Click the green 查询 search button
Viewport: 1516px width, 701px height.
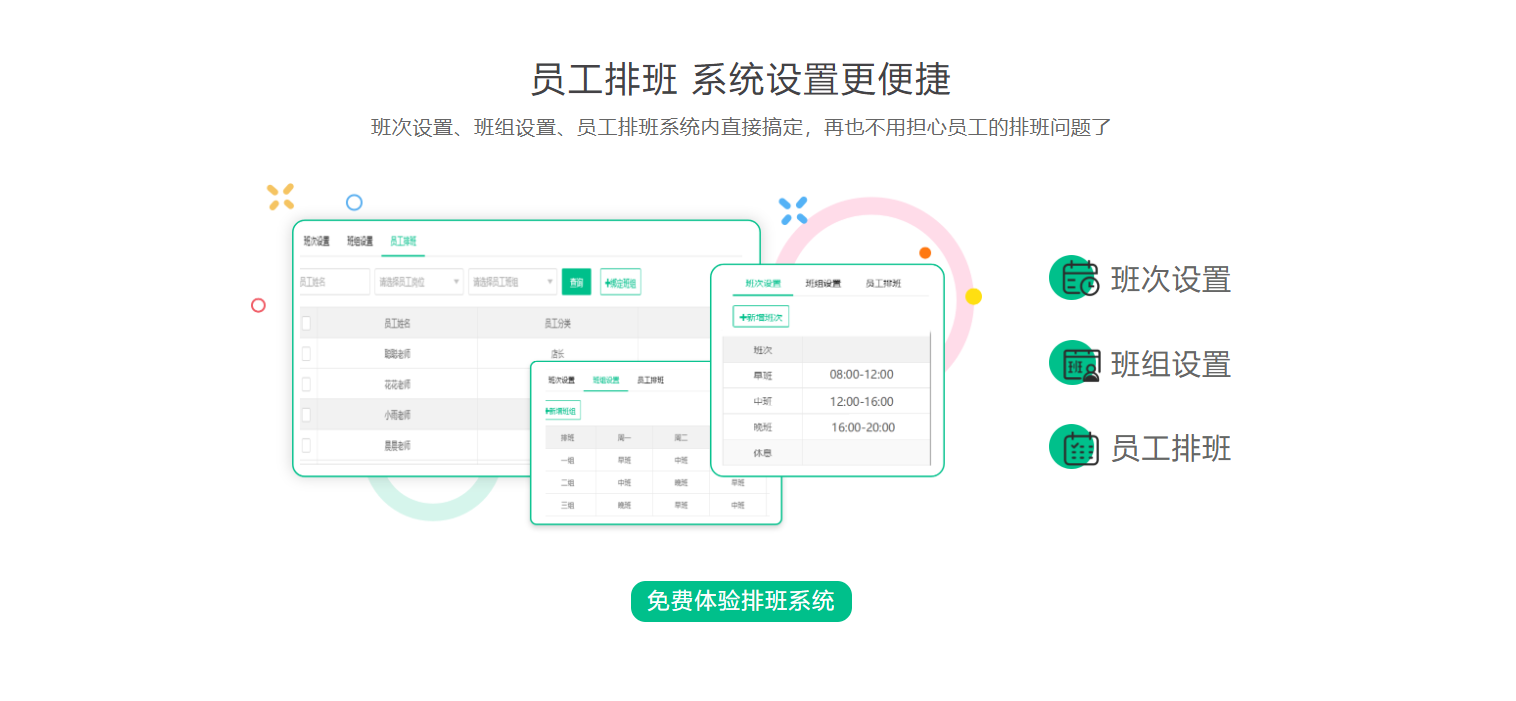(x=577, y=282)
